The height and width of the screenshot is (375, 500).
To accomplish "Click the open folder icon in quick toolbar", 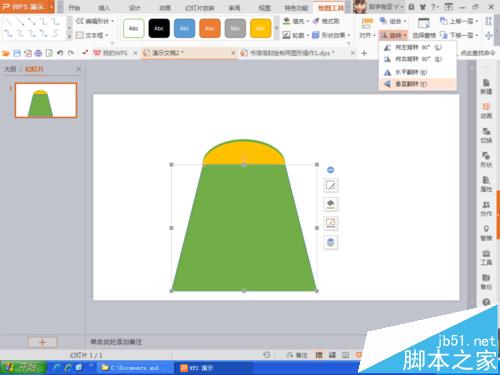I will tap(6, 53).
